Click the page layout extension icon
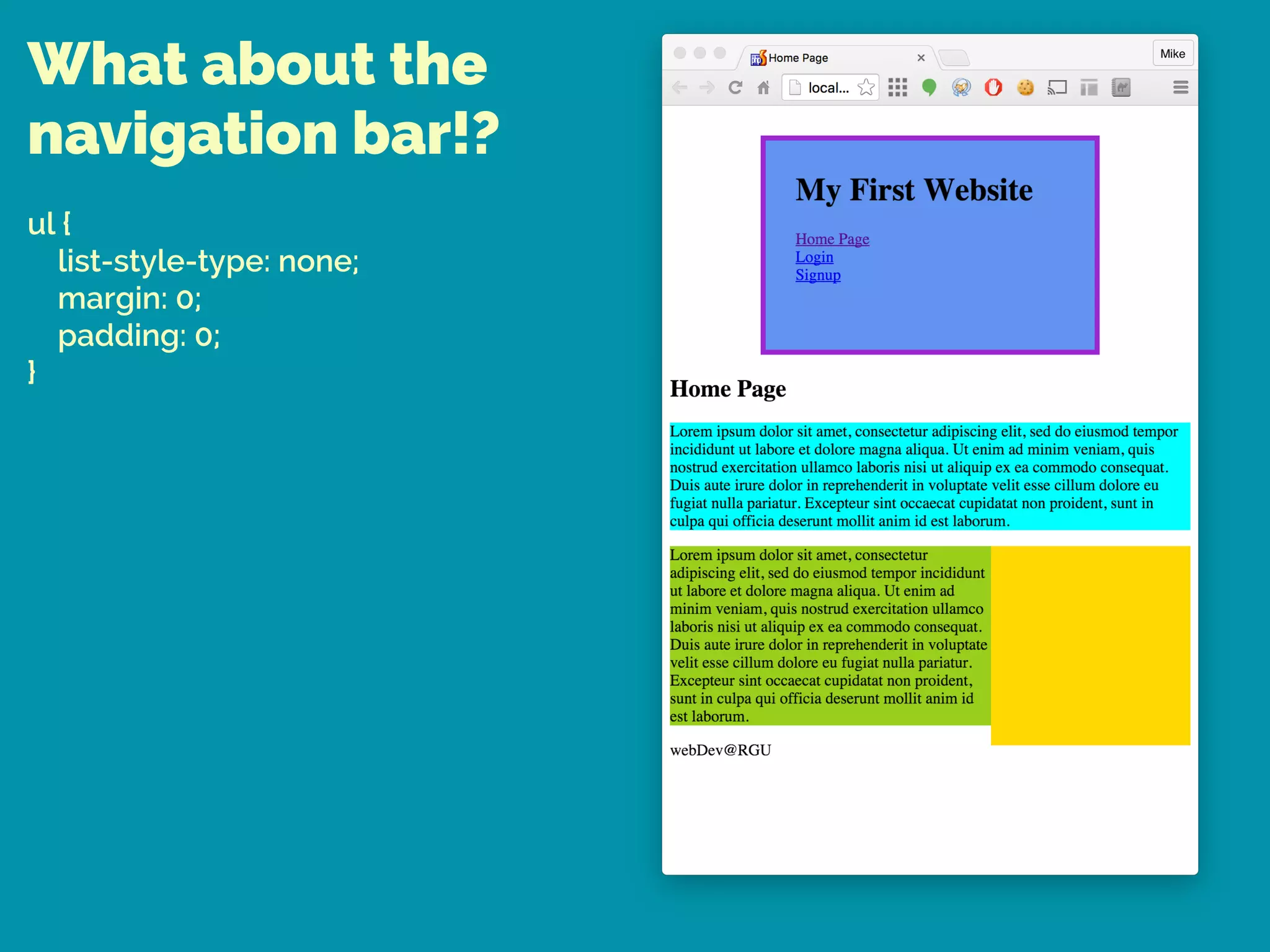Viewport: 1270px width, 952px height. pos(1089,87)
